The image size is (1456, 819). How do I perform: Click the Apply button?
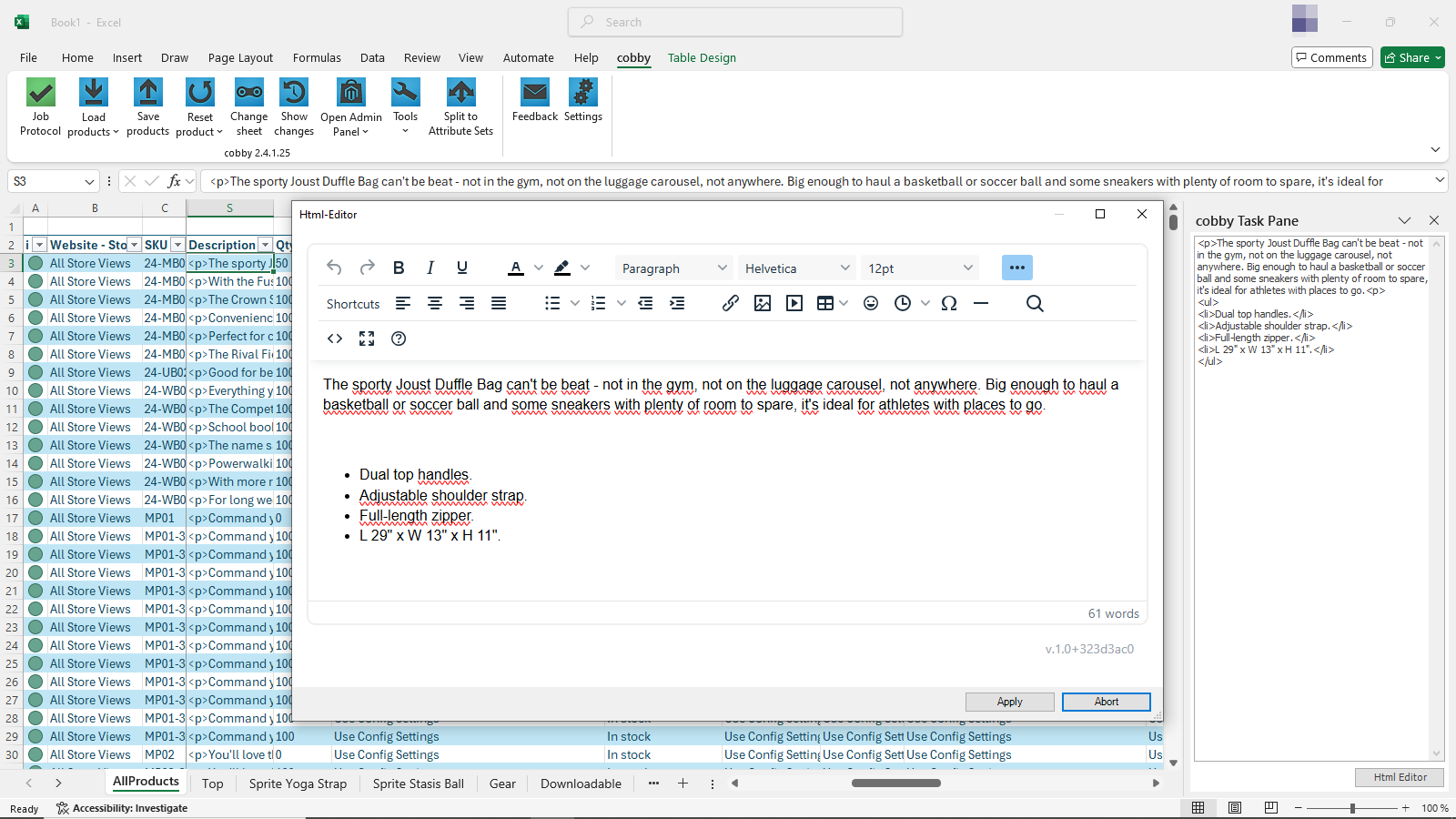click(x=1009, y=702)
